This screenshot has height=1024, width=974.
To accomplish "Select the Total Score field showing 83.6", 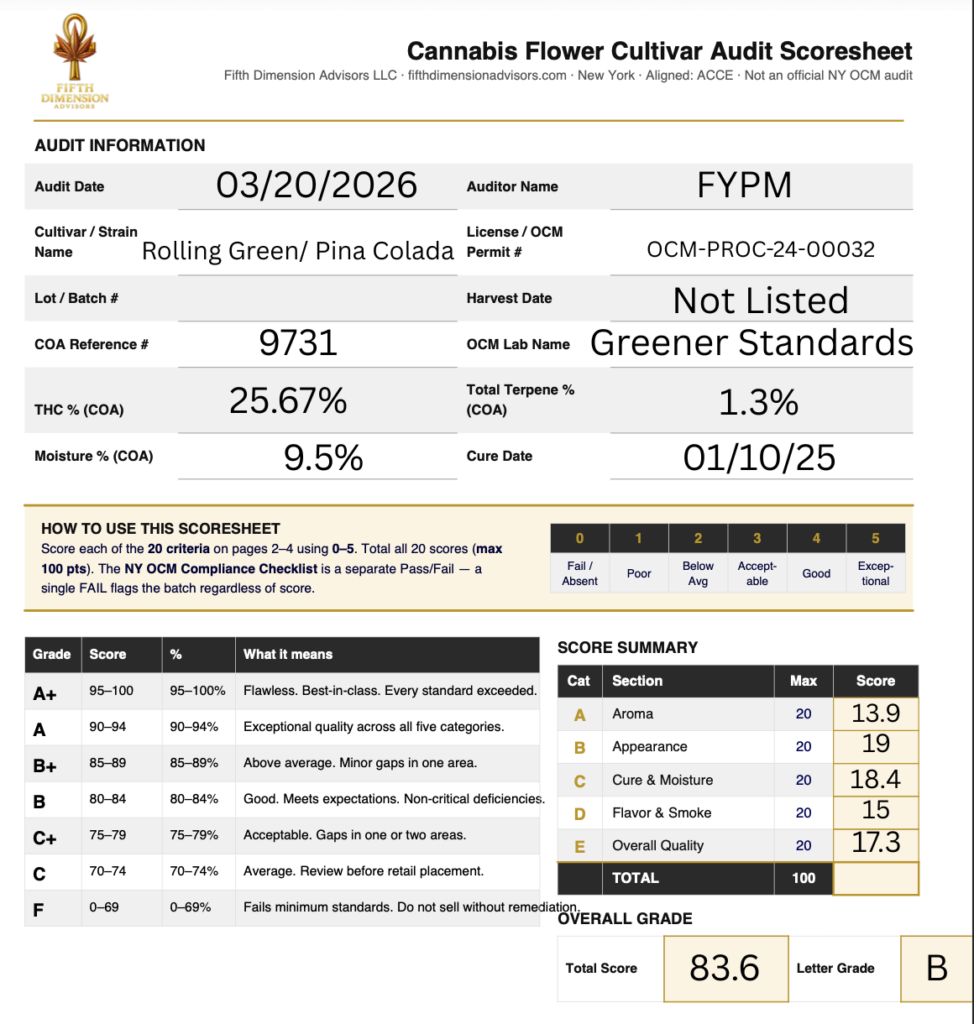I will click(x=725, y=968).
